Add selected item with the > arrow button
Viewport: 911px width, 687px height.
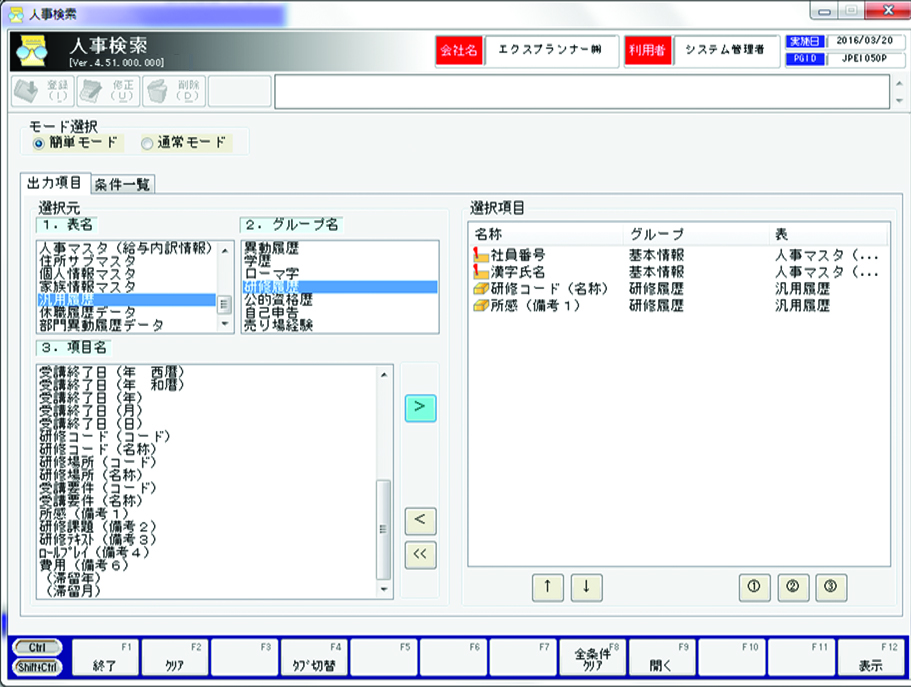420,407
